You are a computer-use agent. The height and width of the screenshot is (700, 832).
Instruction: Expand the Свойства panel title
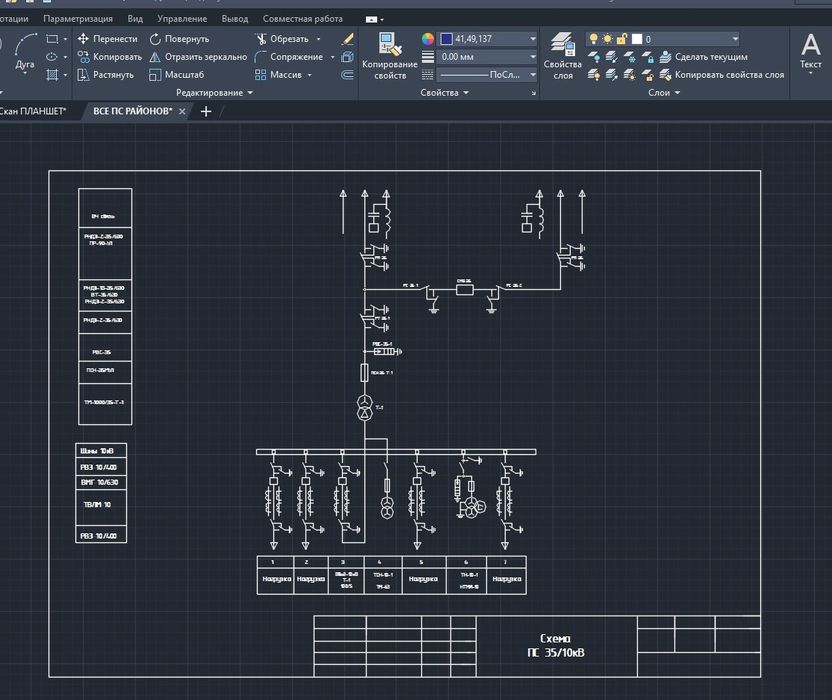coord(444,93)
